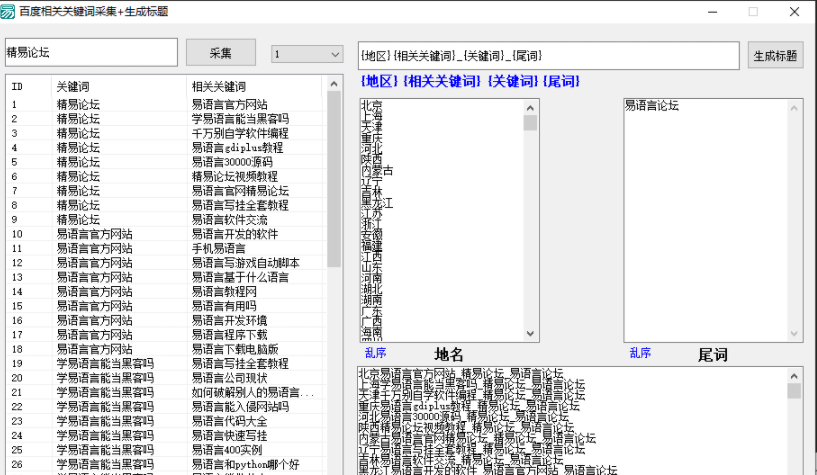
Task: Insert the {关键词} placeholder link
Action: pyautogui.click(x=513, y=81)
